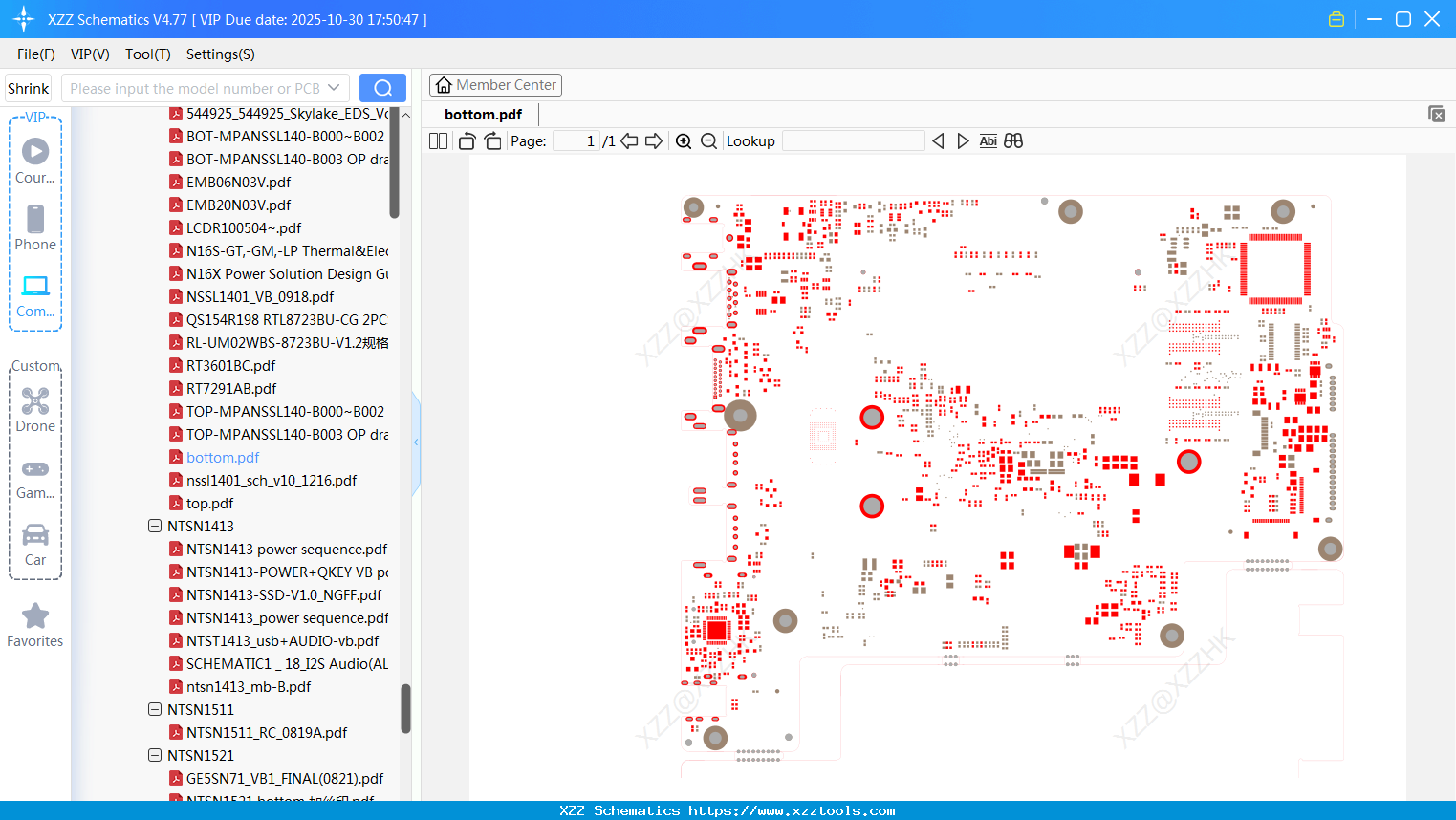Screen dimensions: 1456x820
Task: Click the detach window icon at top right of viewer
Action: 1437,114
